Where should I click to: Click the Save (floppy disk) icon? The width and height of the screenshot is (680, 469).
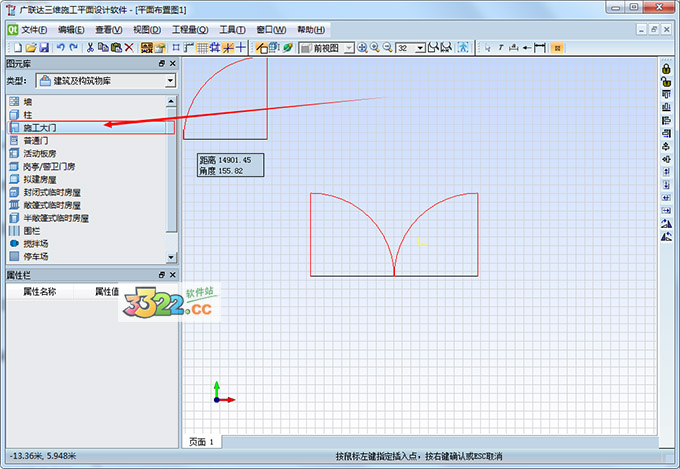point(43,47)
